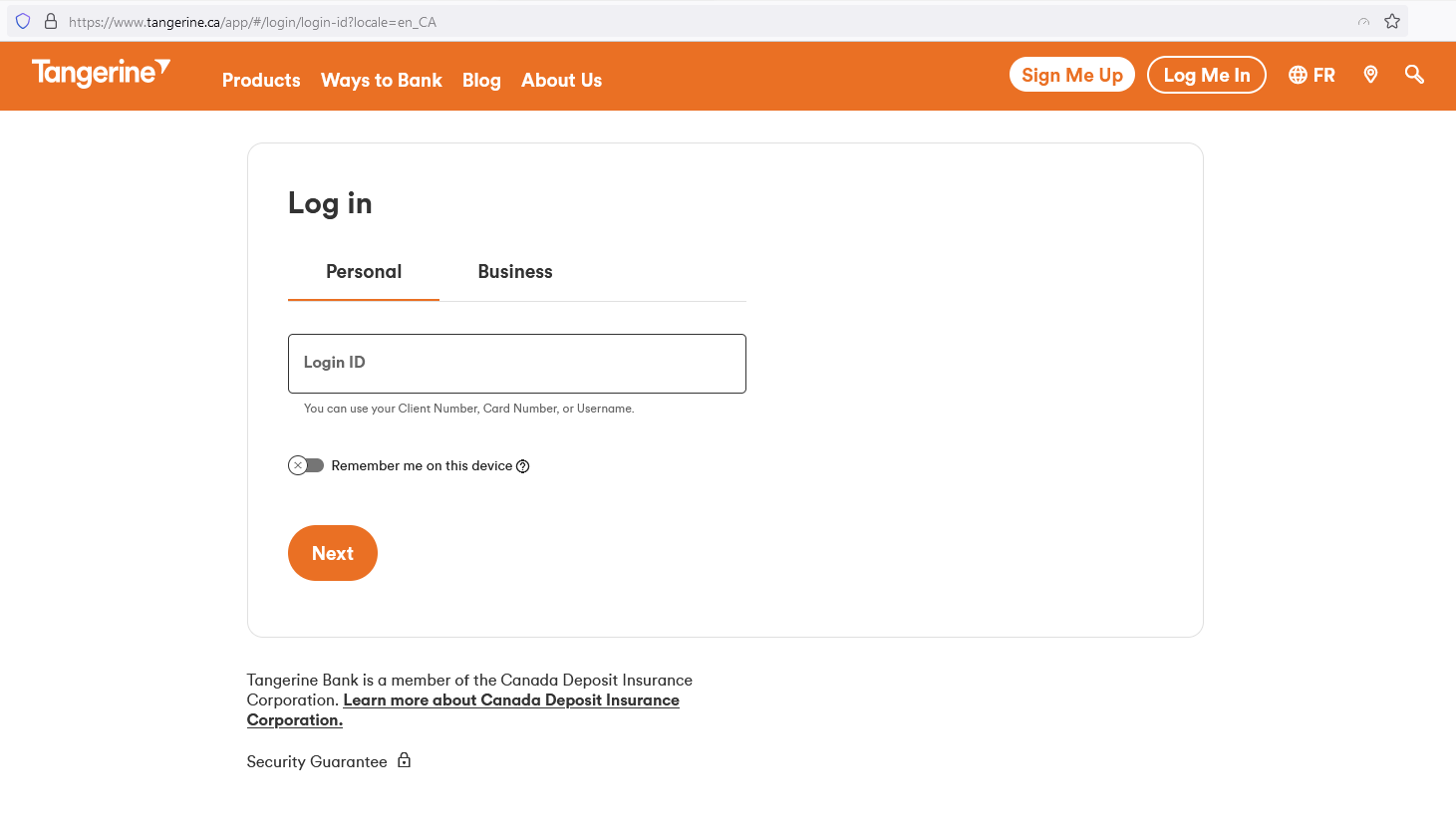Click the tracking protection shield icon
1456x834 pixels.
click(22, 20)
